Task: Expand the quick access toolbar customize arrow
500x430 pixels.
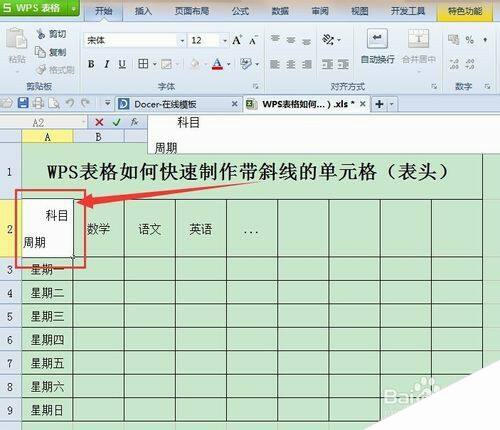Action: click(x=108, y=103)
